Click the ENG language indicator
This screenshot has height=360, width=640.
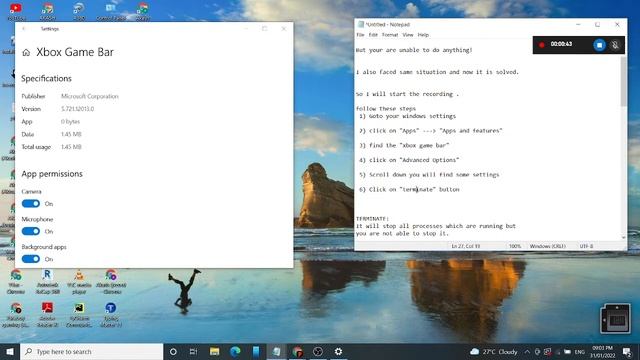pos(580,352)
